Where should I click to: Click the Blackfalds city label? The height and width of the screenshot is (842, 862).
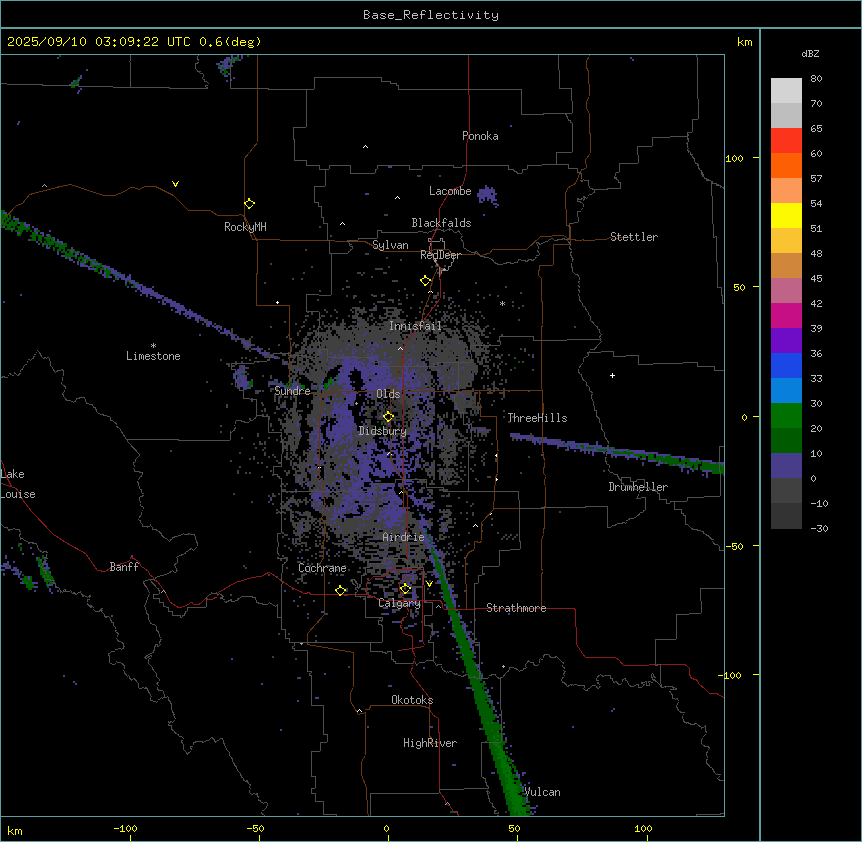(x=441, y=223)
